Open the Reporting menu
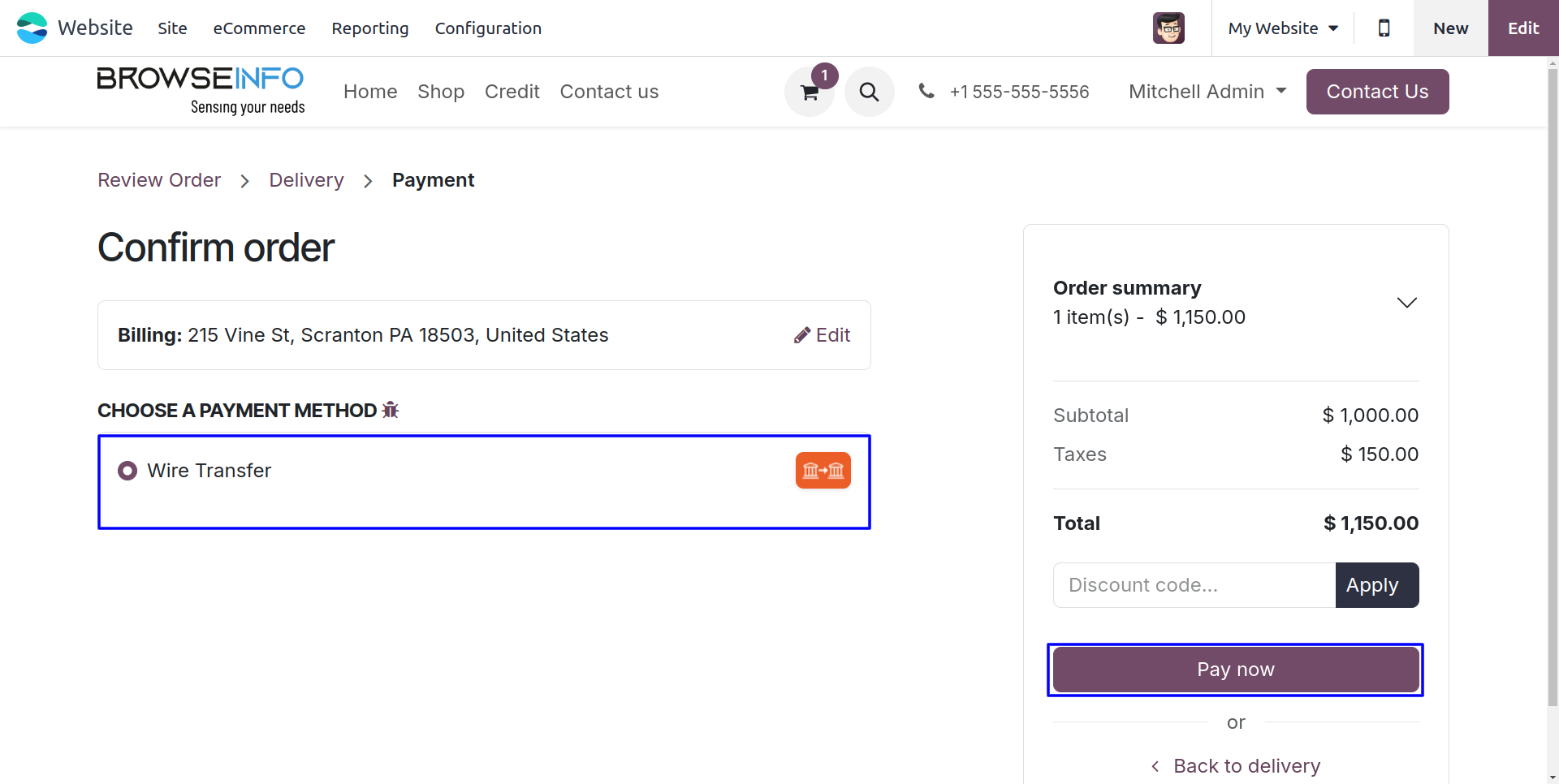The width and height of the screenshot is (1559, 784). 370,28
